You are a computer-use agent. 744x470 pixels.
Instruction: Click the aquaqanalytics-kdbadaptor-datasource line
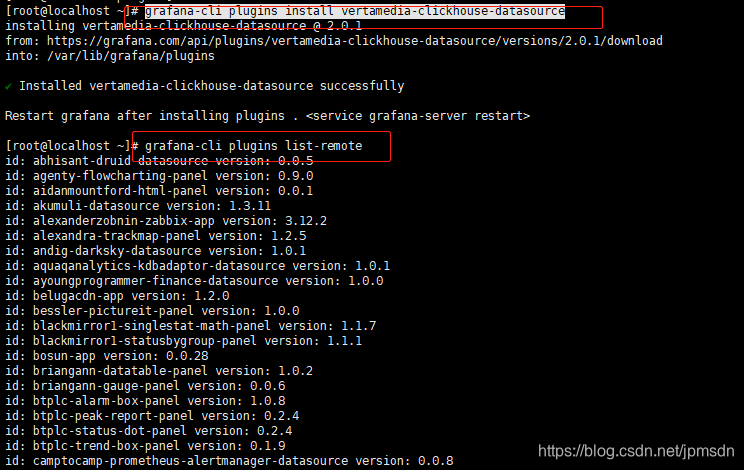pos(197,266)
